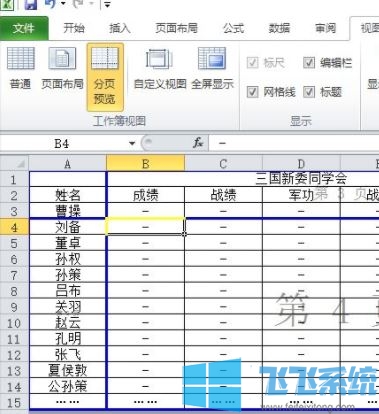Click the cell containing 公孙策

point(68,386)
